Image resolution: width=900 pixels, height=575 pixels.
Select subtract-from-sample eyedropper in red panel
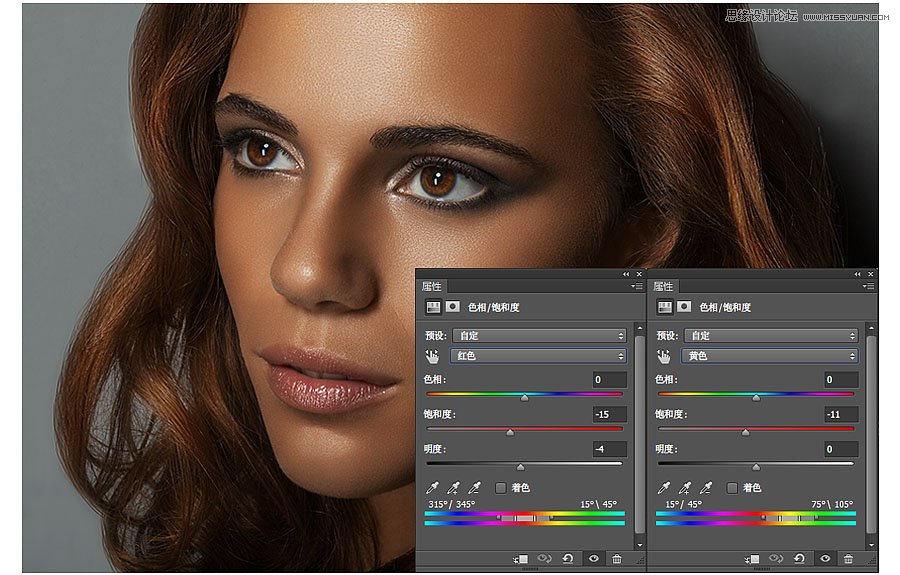click(474, 488)
